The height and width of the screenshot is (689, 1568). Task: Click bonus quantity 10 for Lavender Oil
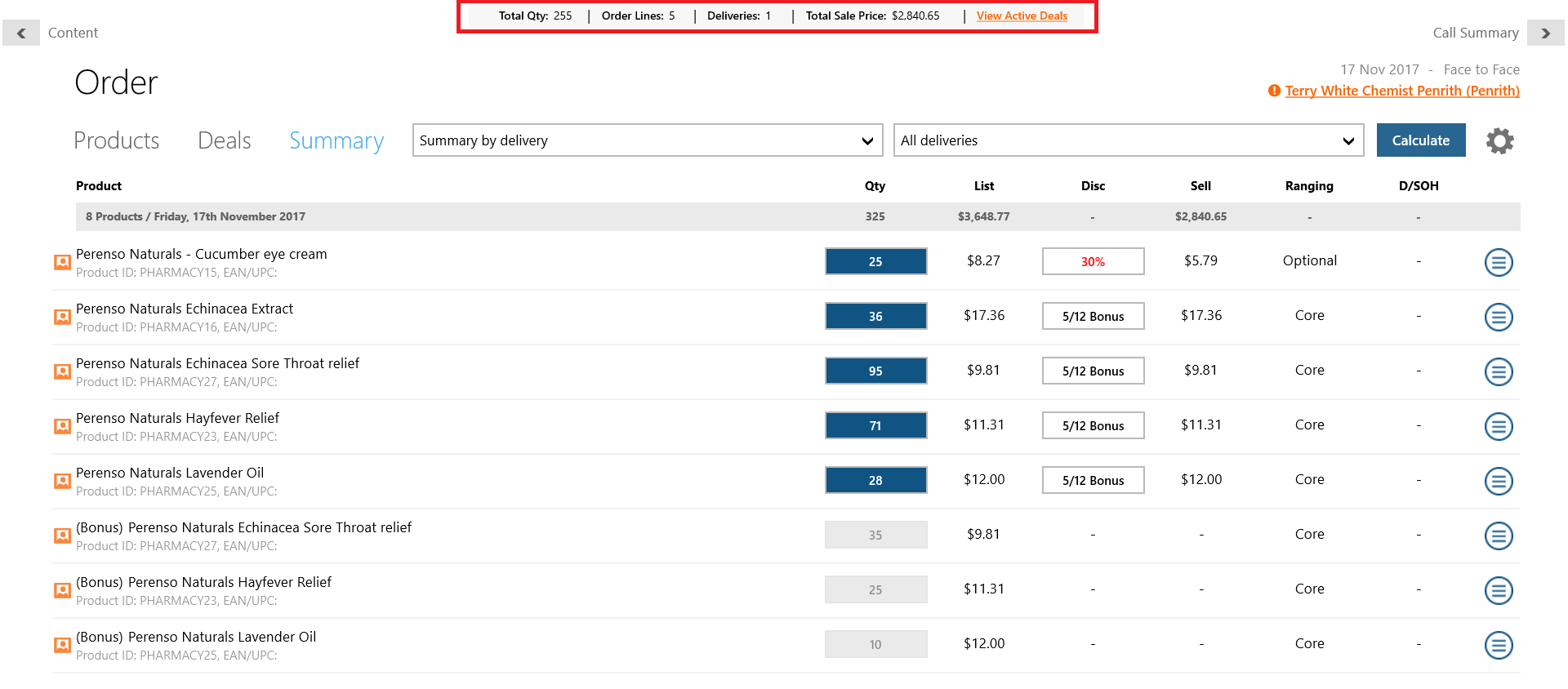[x=875, y=644]
